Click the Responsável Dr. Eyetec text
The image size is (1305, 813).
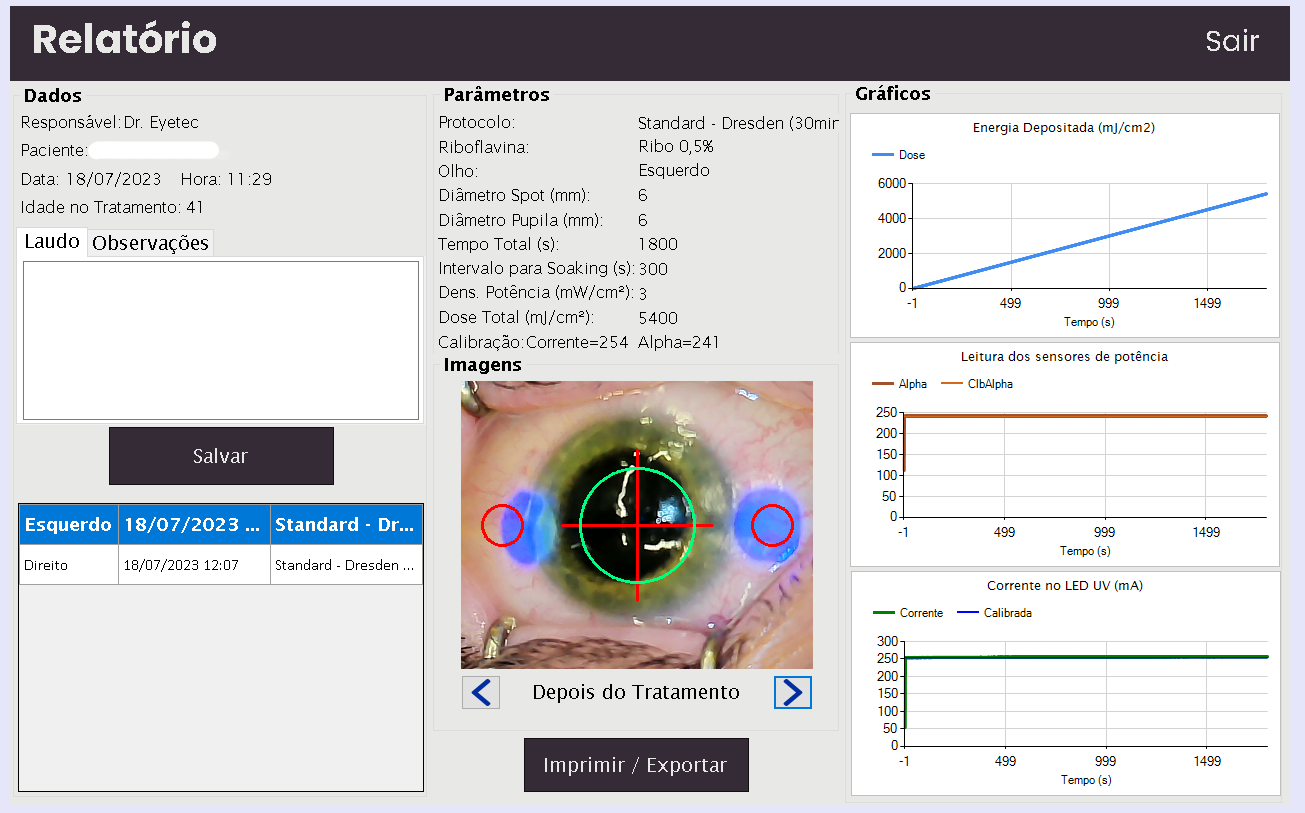[110, 123]
